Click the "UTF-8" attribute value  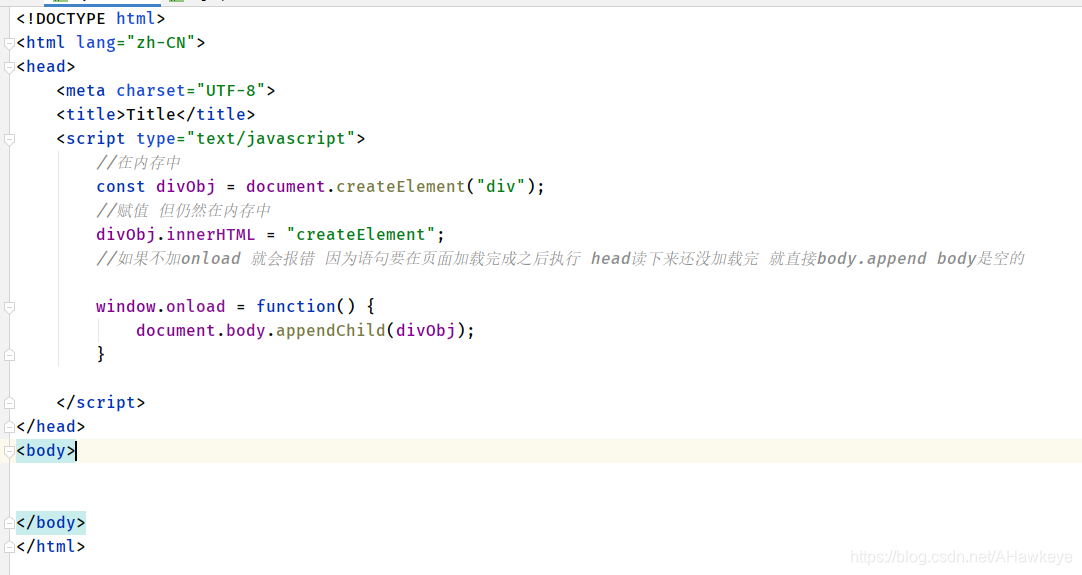point(230,90)
